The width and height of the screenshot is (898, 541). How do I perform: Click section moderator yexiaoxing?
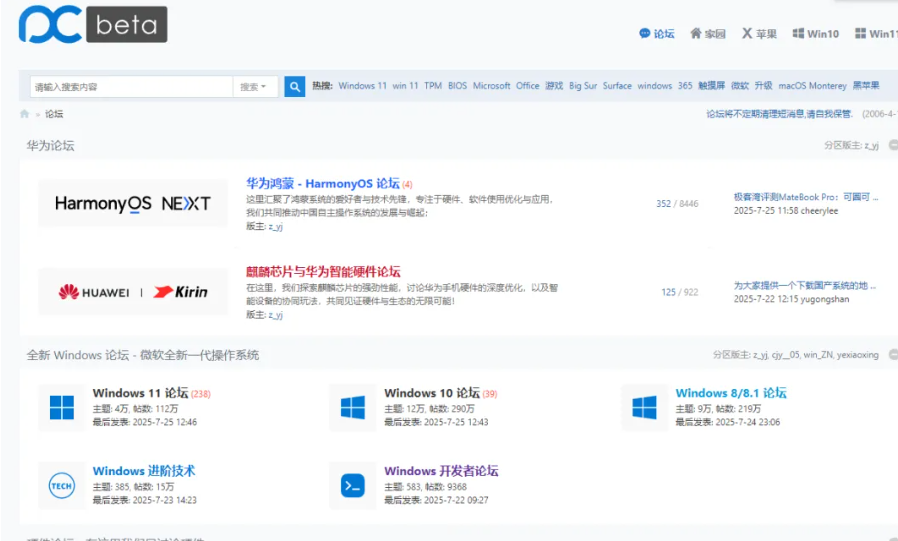point(857,355)
